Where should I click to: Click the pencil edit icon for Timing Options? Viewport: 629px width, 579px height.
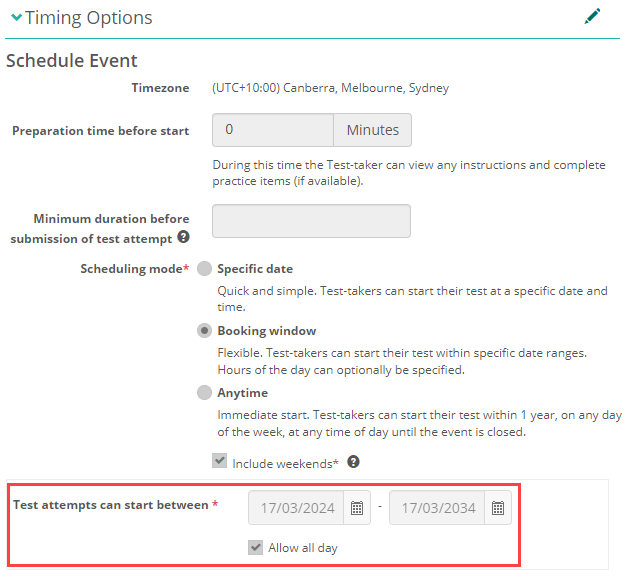pyautogui.click(x=593, y=16)
